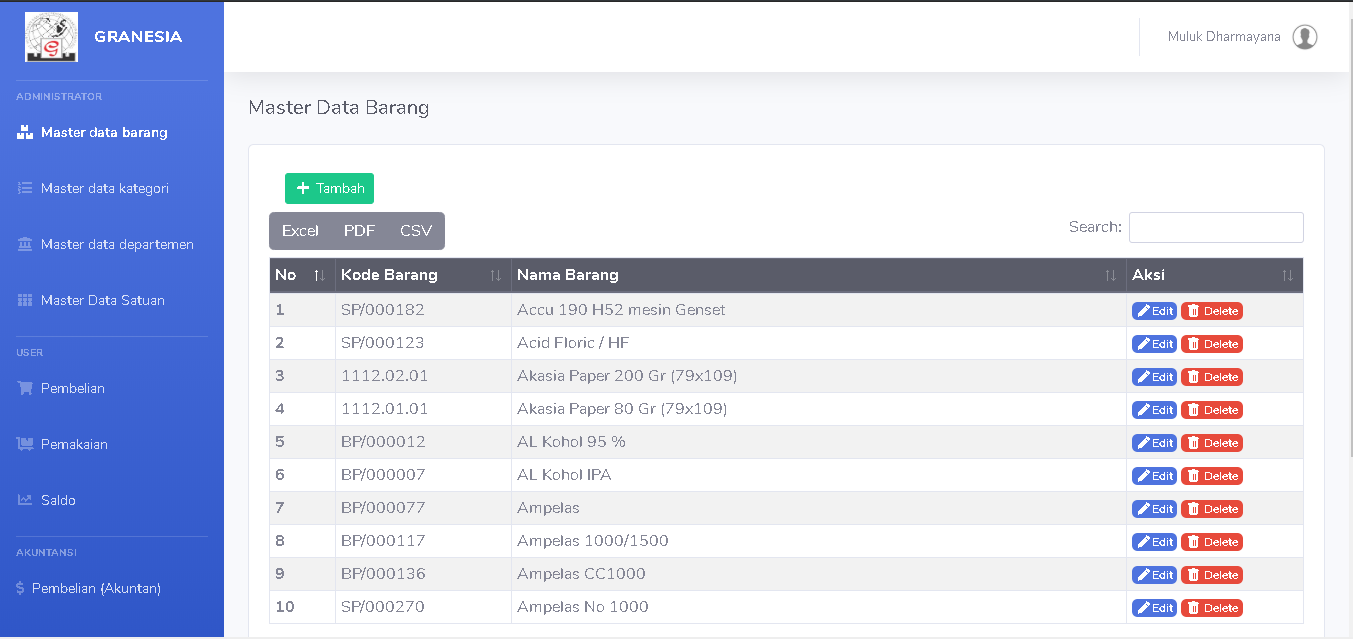Click the chart icon beside Saldo
The height and width of the screenshot is (639, 1353).
coord(26,500)
